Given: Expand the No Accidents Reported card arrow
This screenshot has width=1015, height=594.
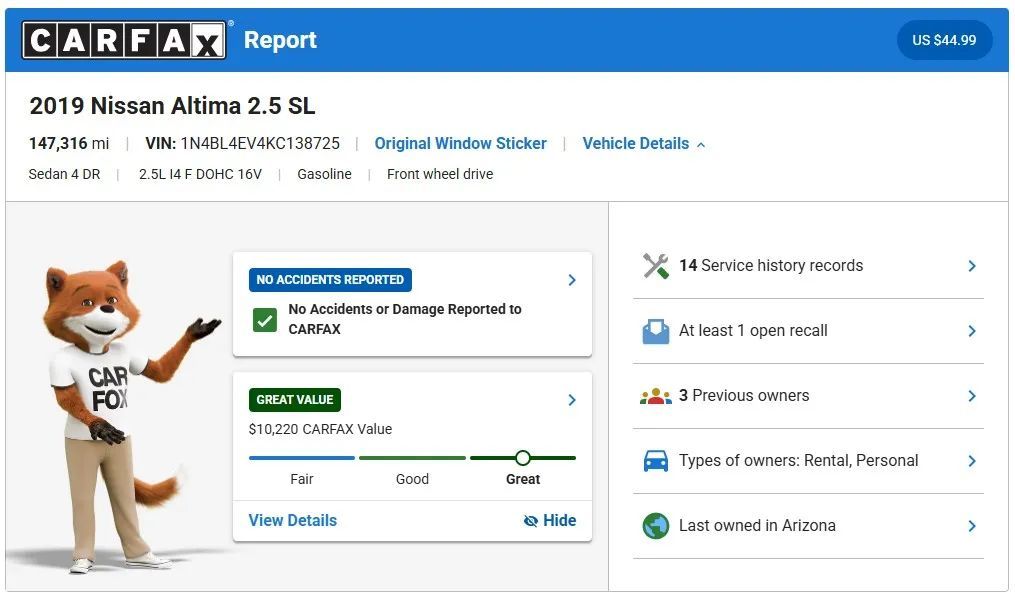Looking at the screenshot, I should pos(572,280).
